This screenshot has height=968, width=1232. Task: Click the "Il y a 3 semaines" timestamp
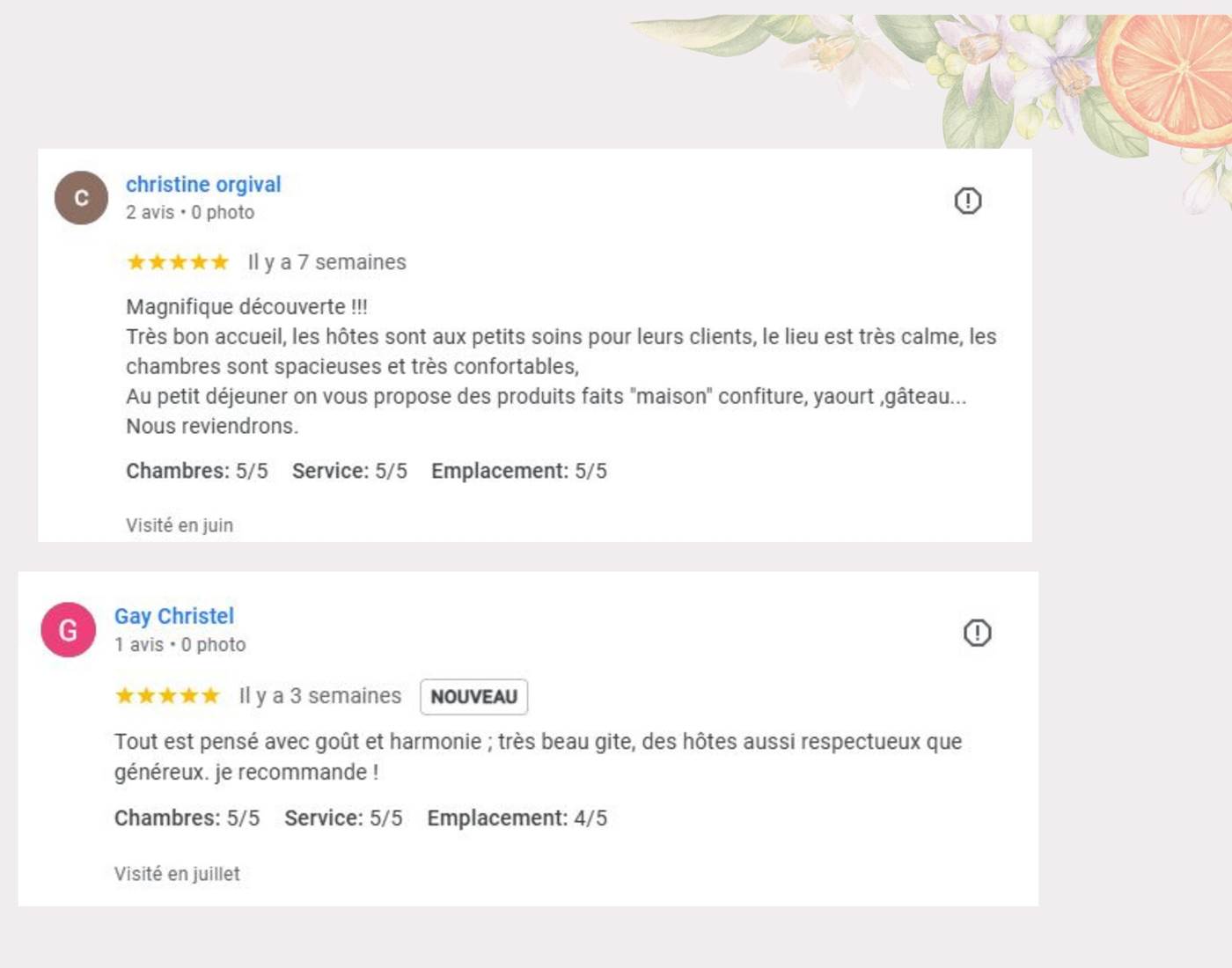tap(320, 696)
